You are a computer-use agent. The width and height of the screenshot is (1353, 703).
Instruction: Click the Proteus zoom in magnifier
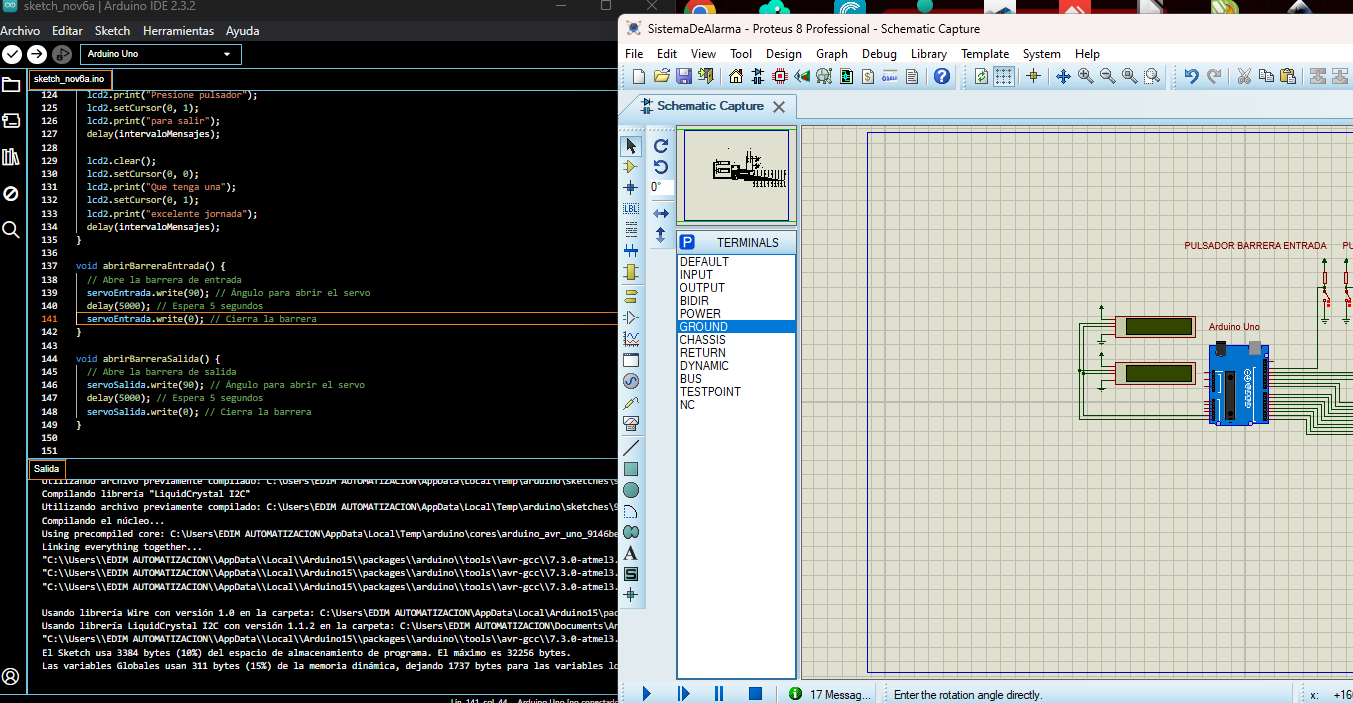(x=1085, y=76)
